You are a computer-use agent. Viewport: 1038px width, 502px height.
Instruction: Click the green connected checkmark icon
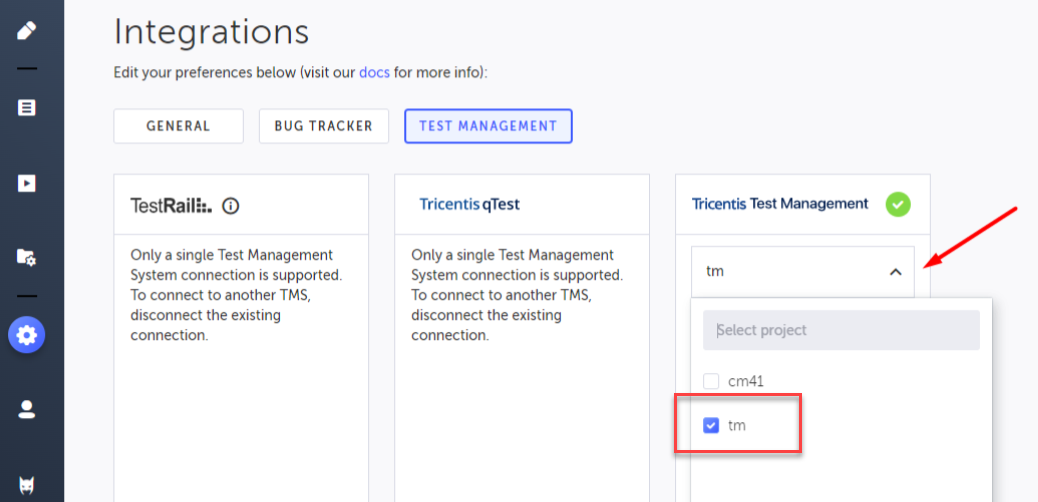pos(898,205)
